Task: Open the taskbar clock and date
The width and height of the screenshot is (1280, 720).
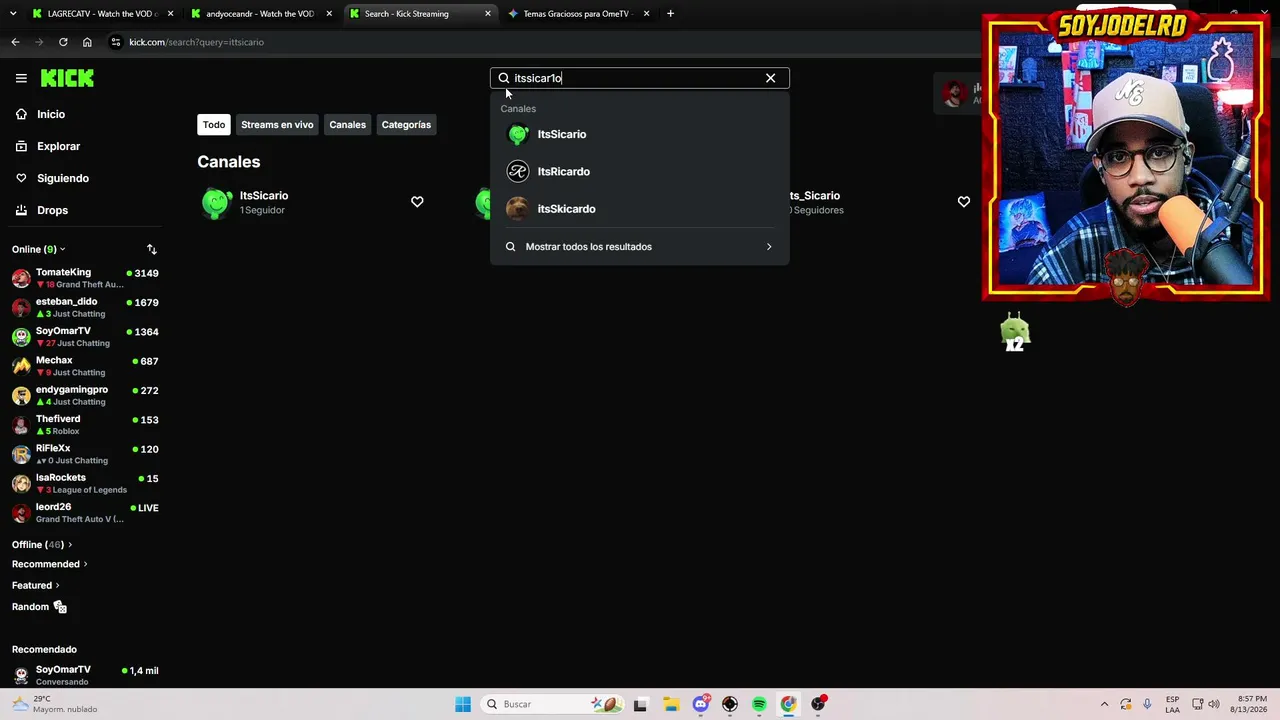Action: click(x=1252, y=704)
